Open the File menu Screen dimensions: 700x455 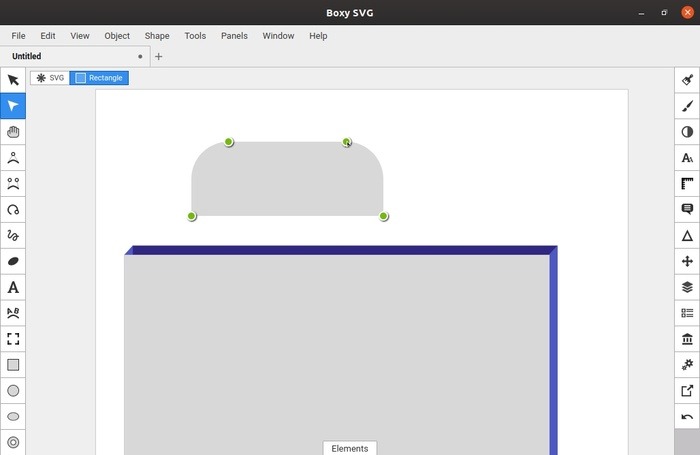click(18, 36)
